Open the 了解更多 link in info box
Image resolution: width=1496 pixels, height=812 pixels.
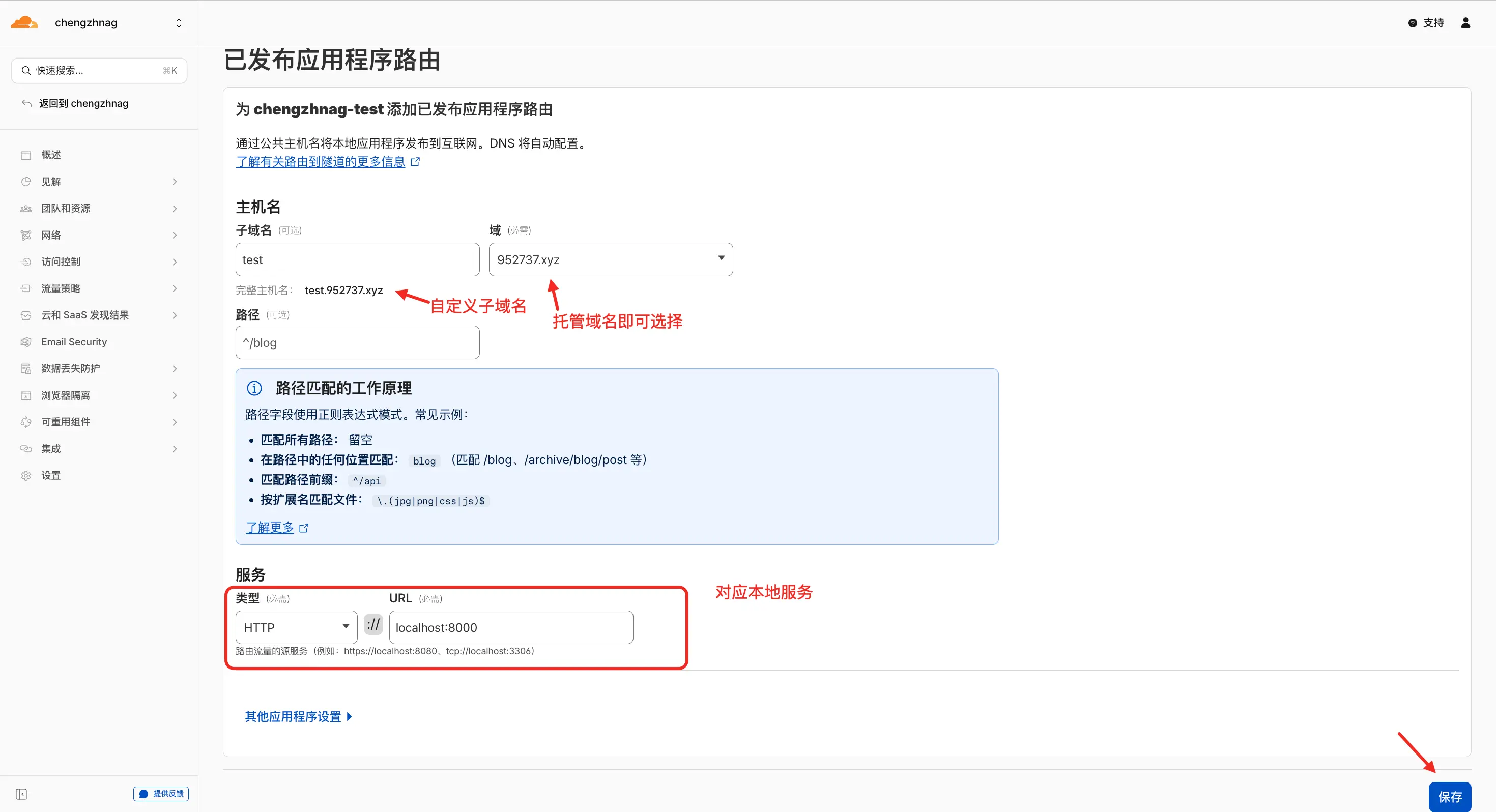[x=270, y=528]
